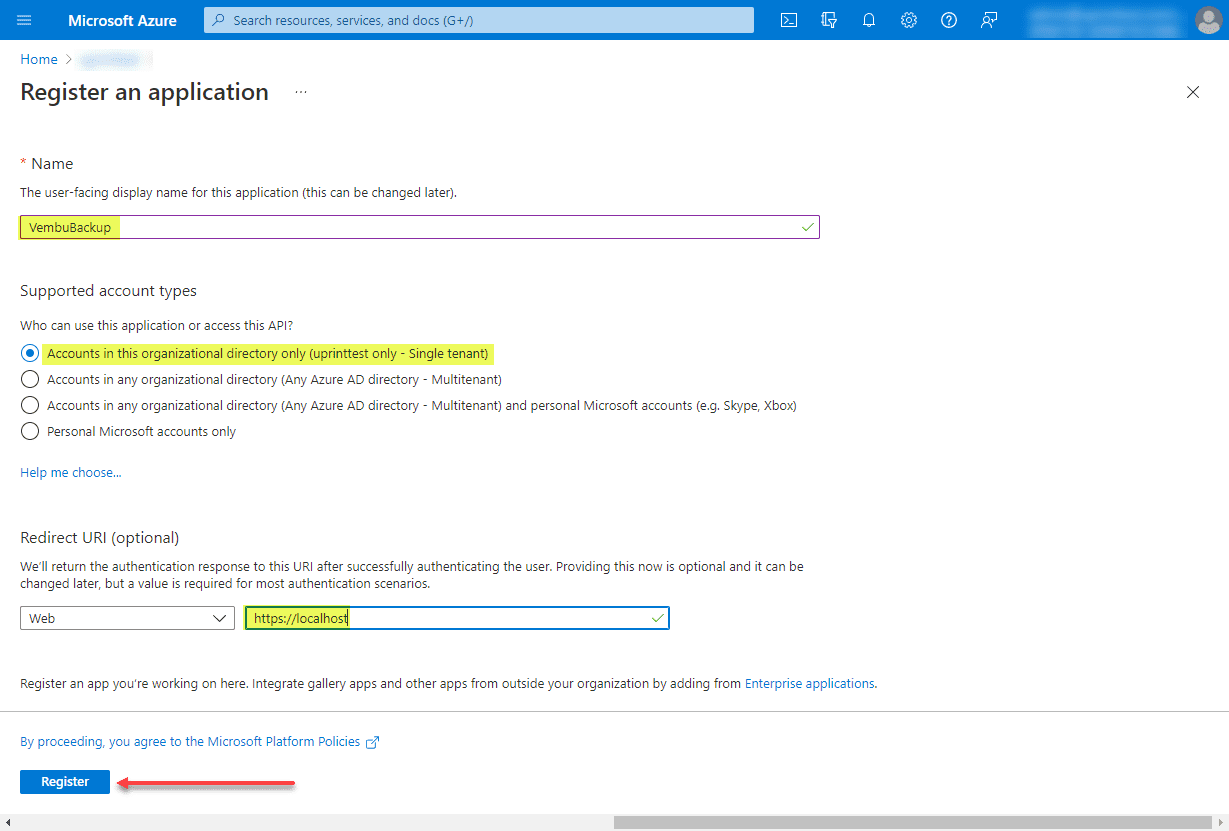This screenshot has width=1229, height=831.
Task: Open the Cloud Shell terminal icon
Action: pos(789,20)
